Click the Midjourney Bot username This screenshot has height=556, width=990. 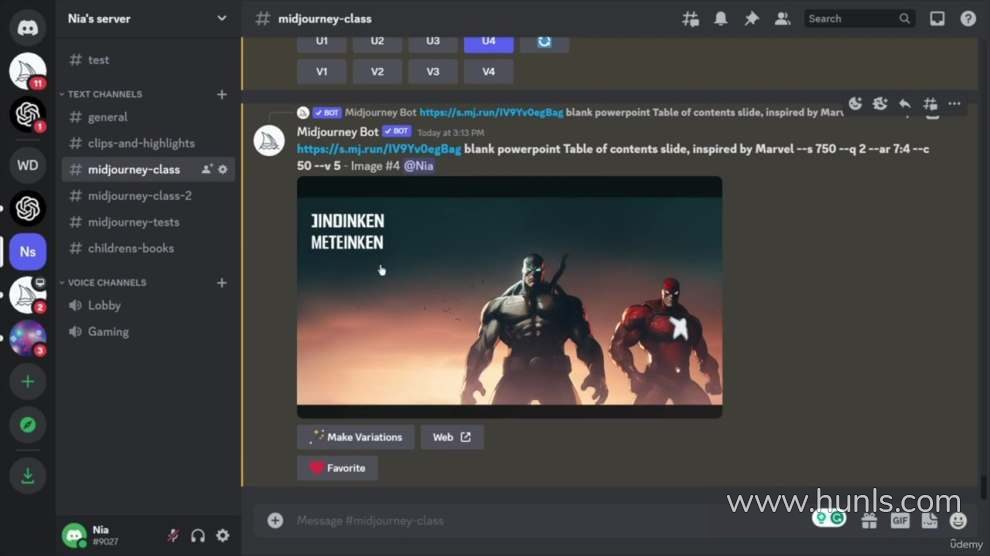(338, 132)
